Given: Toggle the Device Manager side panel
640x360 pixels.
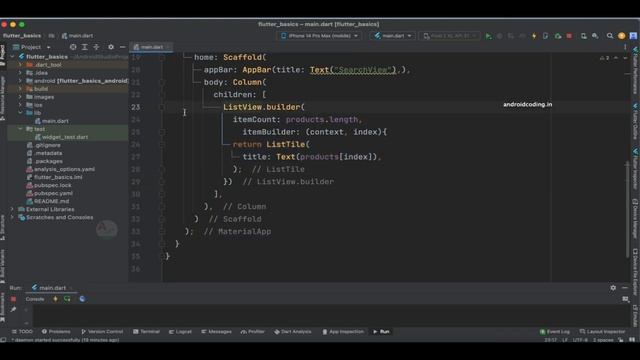Looking at the screenshot, I should tap(635, 218).
